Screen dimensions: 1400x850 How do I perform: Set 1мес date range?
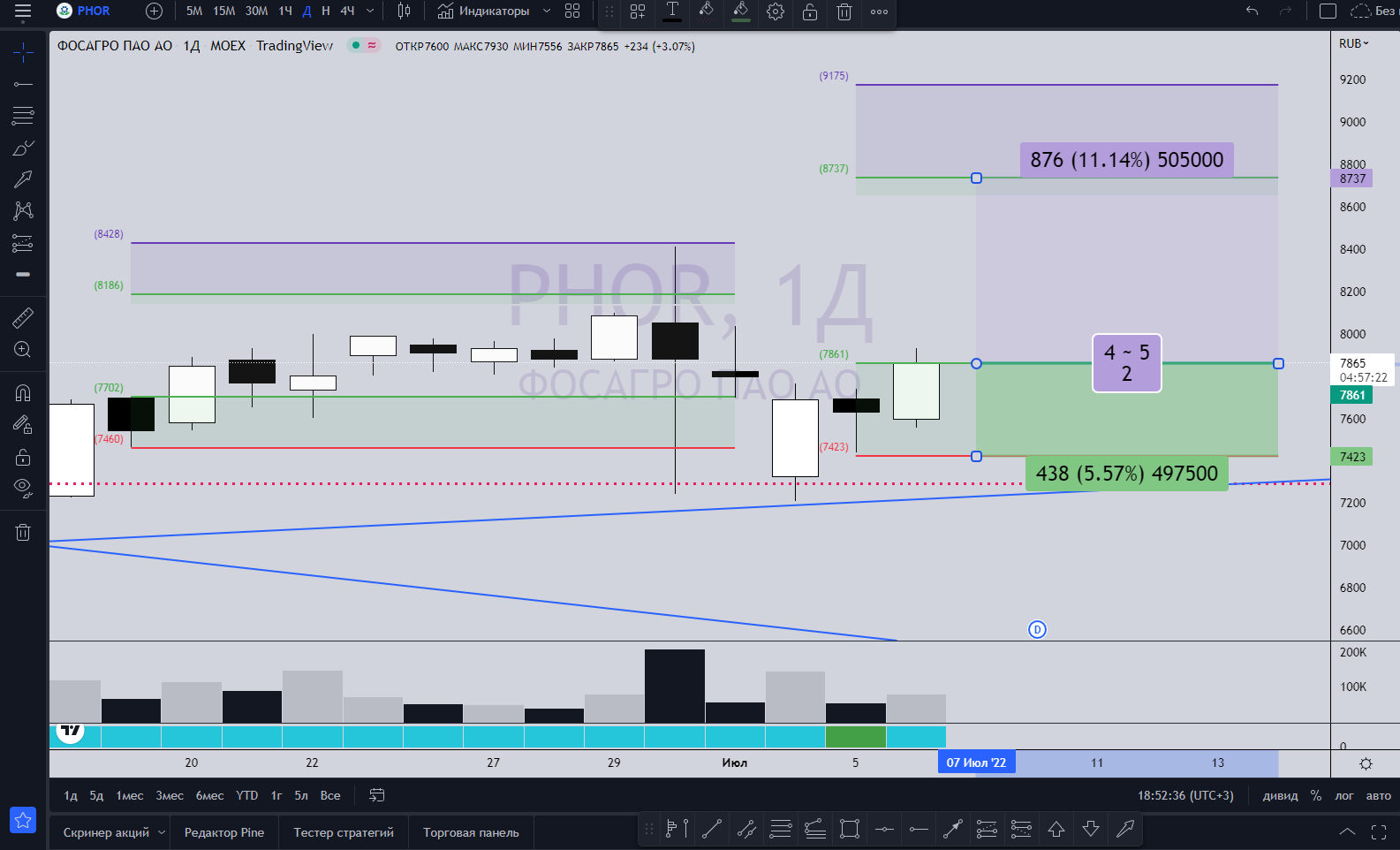pyautogui.click(x=130, y=795)
